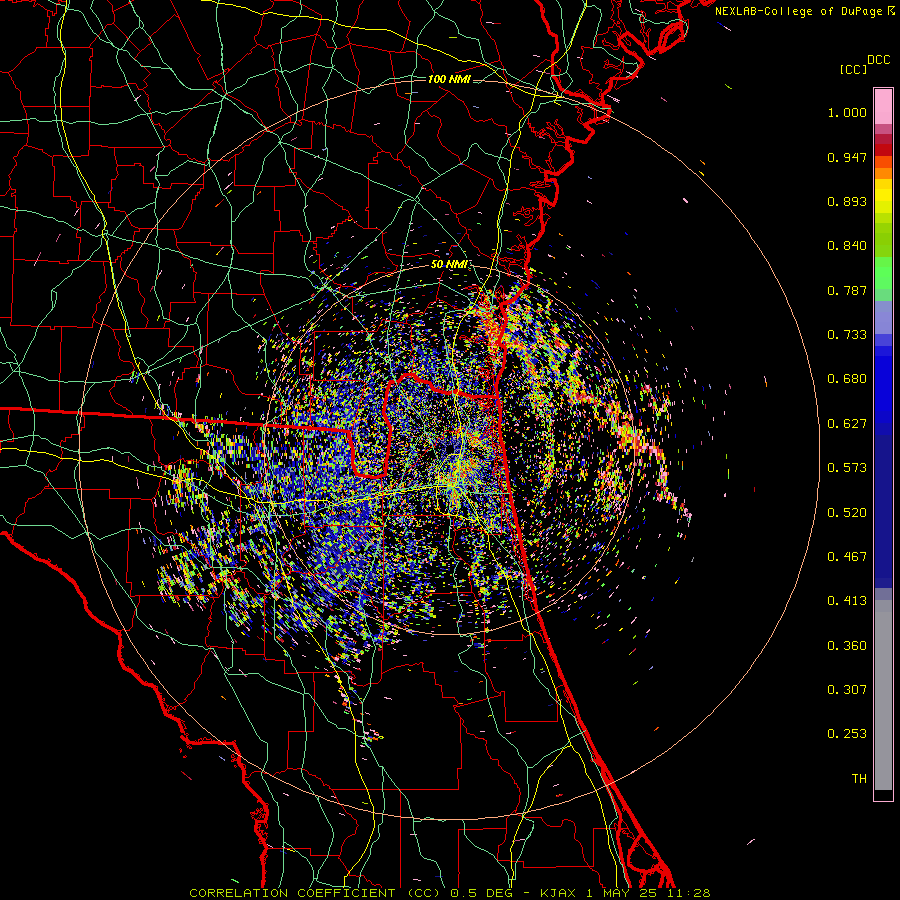The height and width of the screenshot is (900, 900).
Task: Click the 0.467 legend value
Action: click(x=847, y=557)
